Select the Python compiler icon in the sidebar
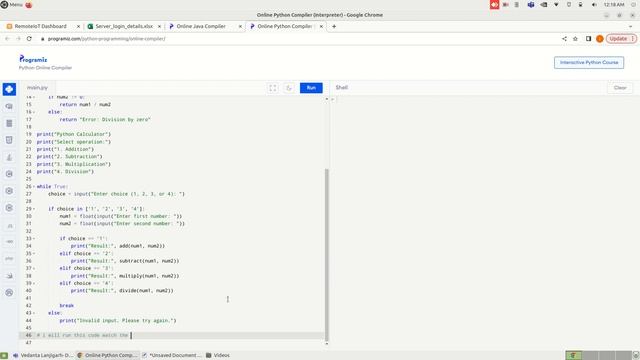The image size is (640, 360). pyautogui.click(x=9, y=89)
